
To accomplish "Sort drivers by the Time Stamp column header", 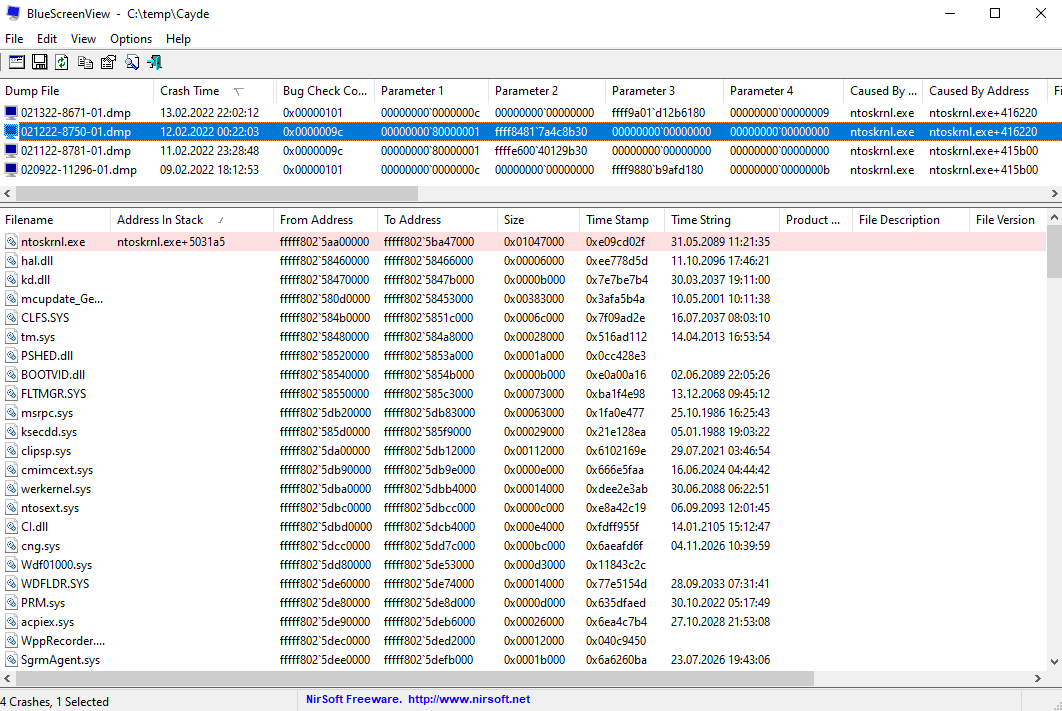I will click(x=622, y=219).
